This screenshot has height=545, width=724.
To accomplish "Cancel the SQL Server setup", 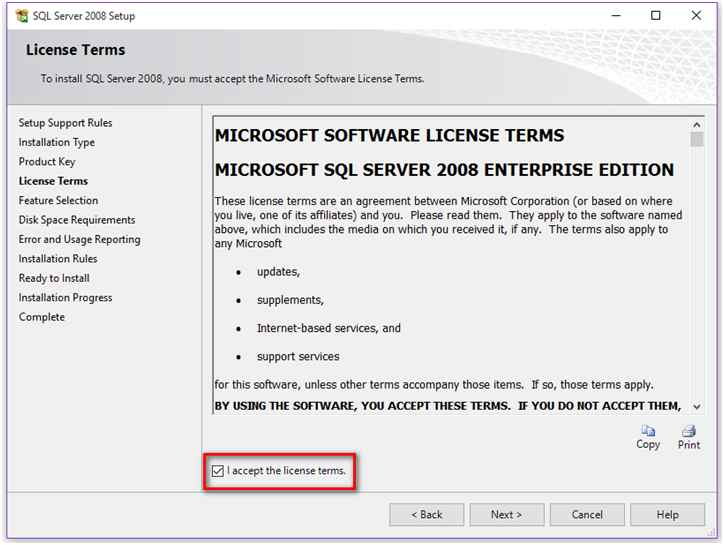I will click(587, 515).
